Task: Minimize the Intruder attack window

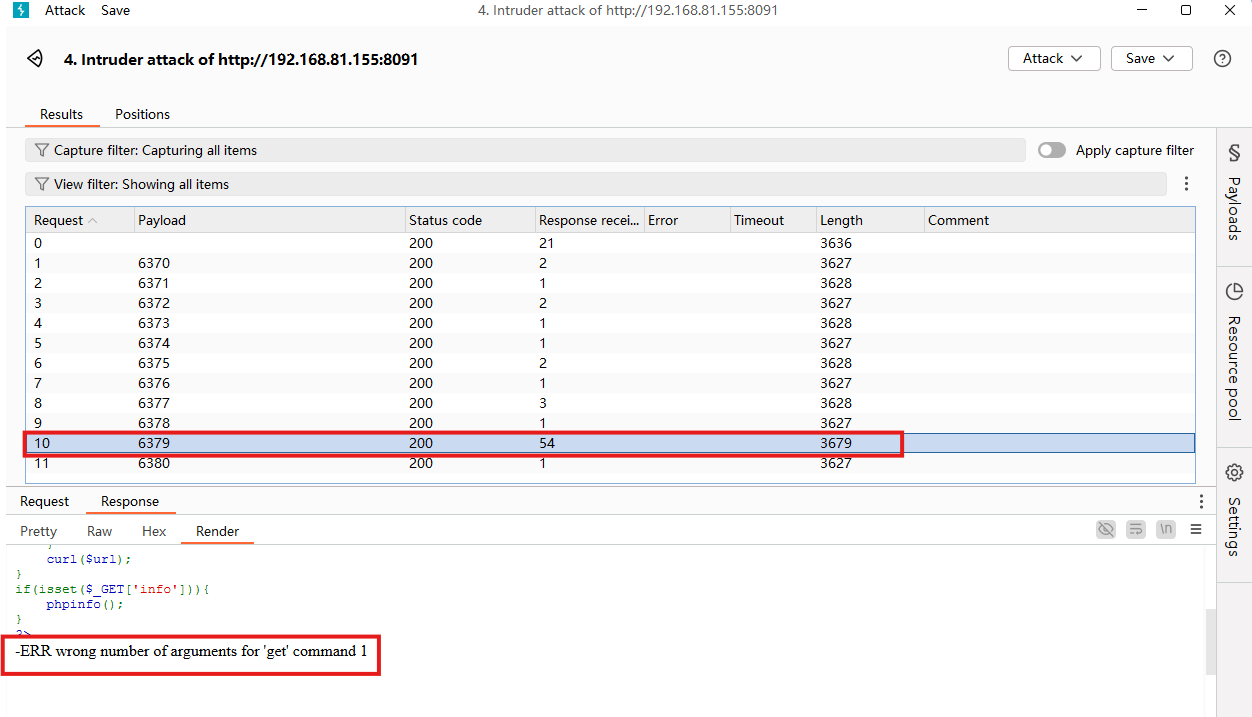Action: pos(1142,10)
